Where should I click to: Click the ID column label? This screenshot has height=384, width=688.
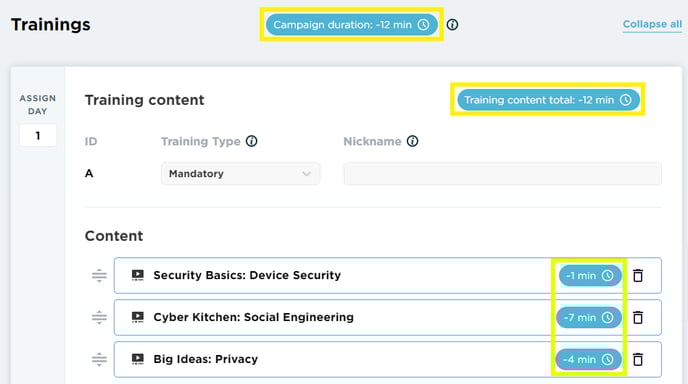click(91, 141)
